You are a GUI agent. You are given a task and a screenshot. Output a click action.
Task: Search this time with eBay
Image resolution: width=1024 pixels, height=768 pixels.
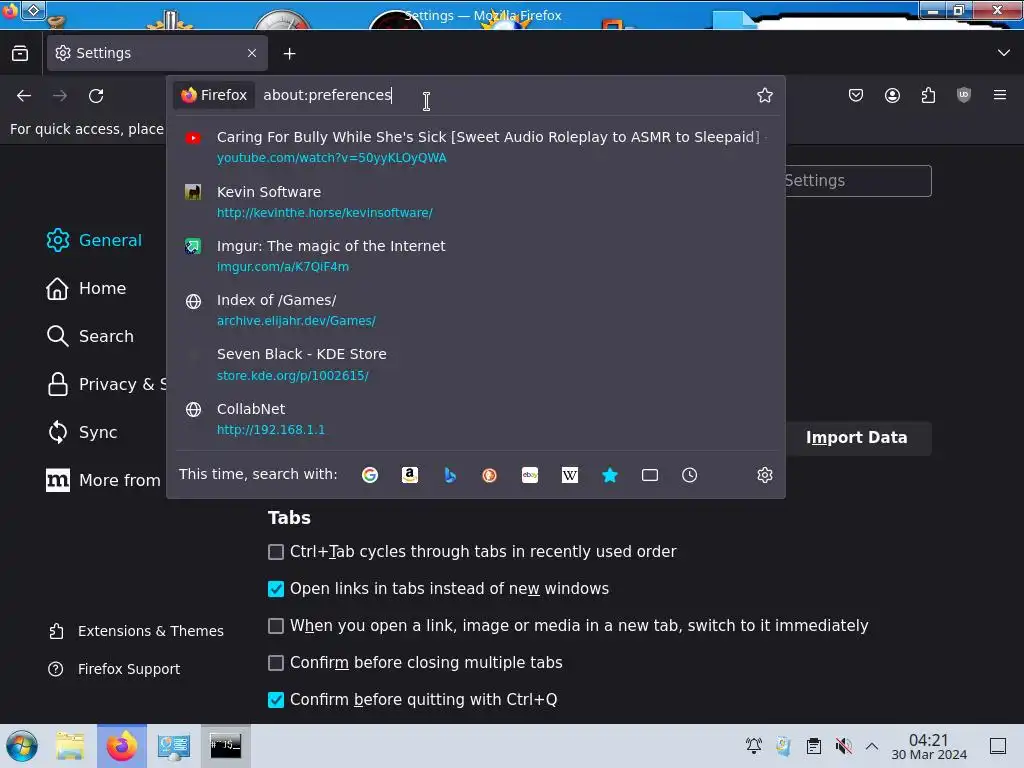click(530, 475)
